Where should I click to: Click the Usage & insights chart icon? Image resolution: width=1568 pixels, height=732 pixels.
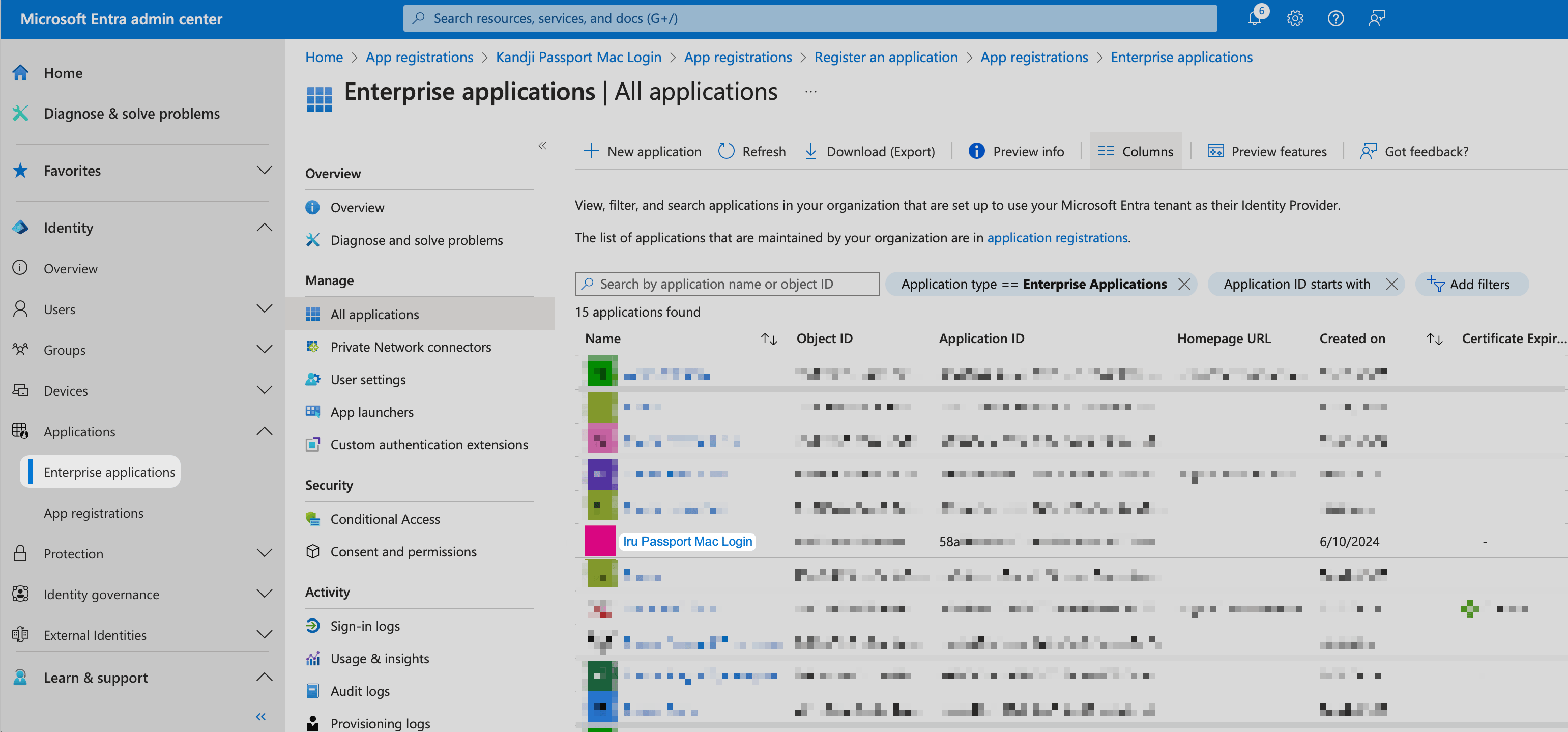coord(313,658)
